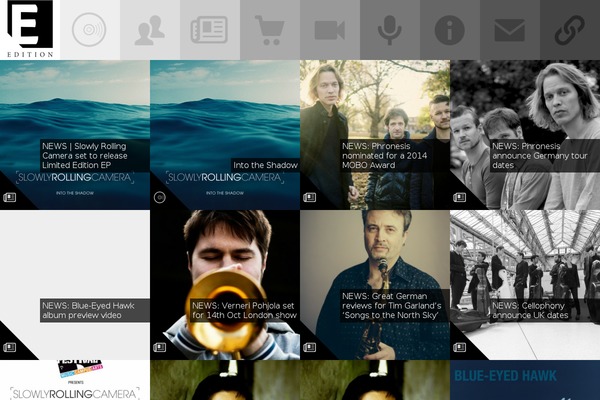Open 'Verneri Pohjola set for 14th Oct London show'
600x400 pixels.
tap(245, 310)
